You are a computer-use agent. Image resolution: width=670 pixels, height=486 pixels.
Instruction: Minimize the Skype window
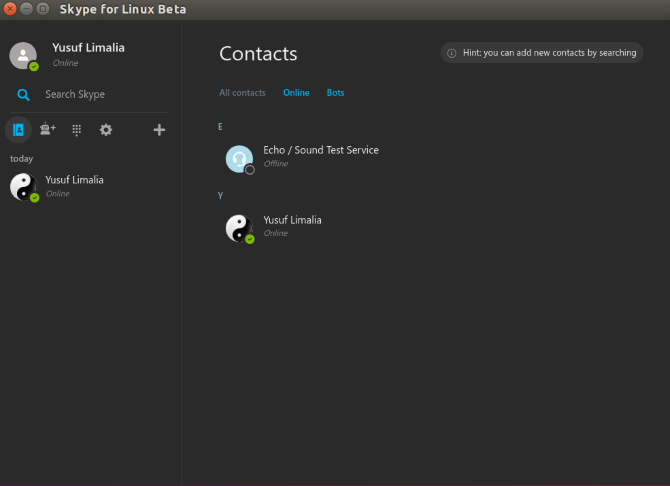(x=26, y=9)
